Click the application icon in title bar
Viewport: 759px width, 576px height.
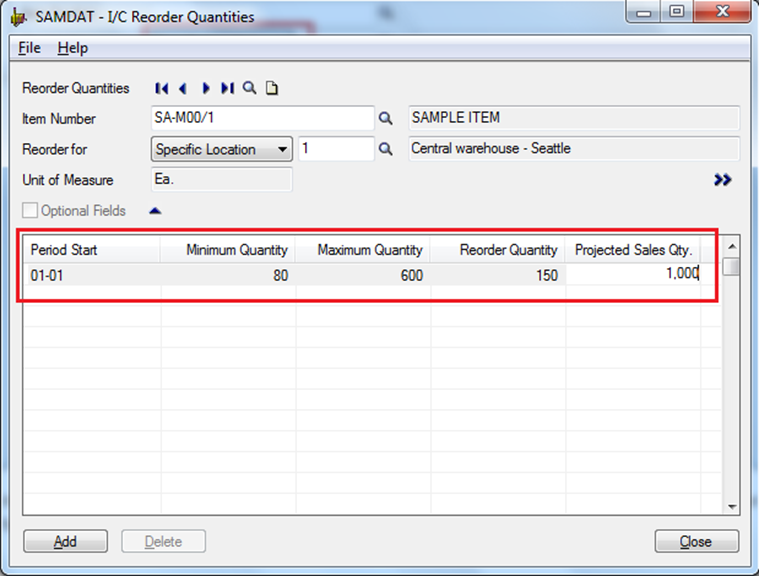click(x=18, y=17)
